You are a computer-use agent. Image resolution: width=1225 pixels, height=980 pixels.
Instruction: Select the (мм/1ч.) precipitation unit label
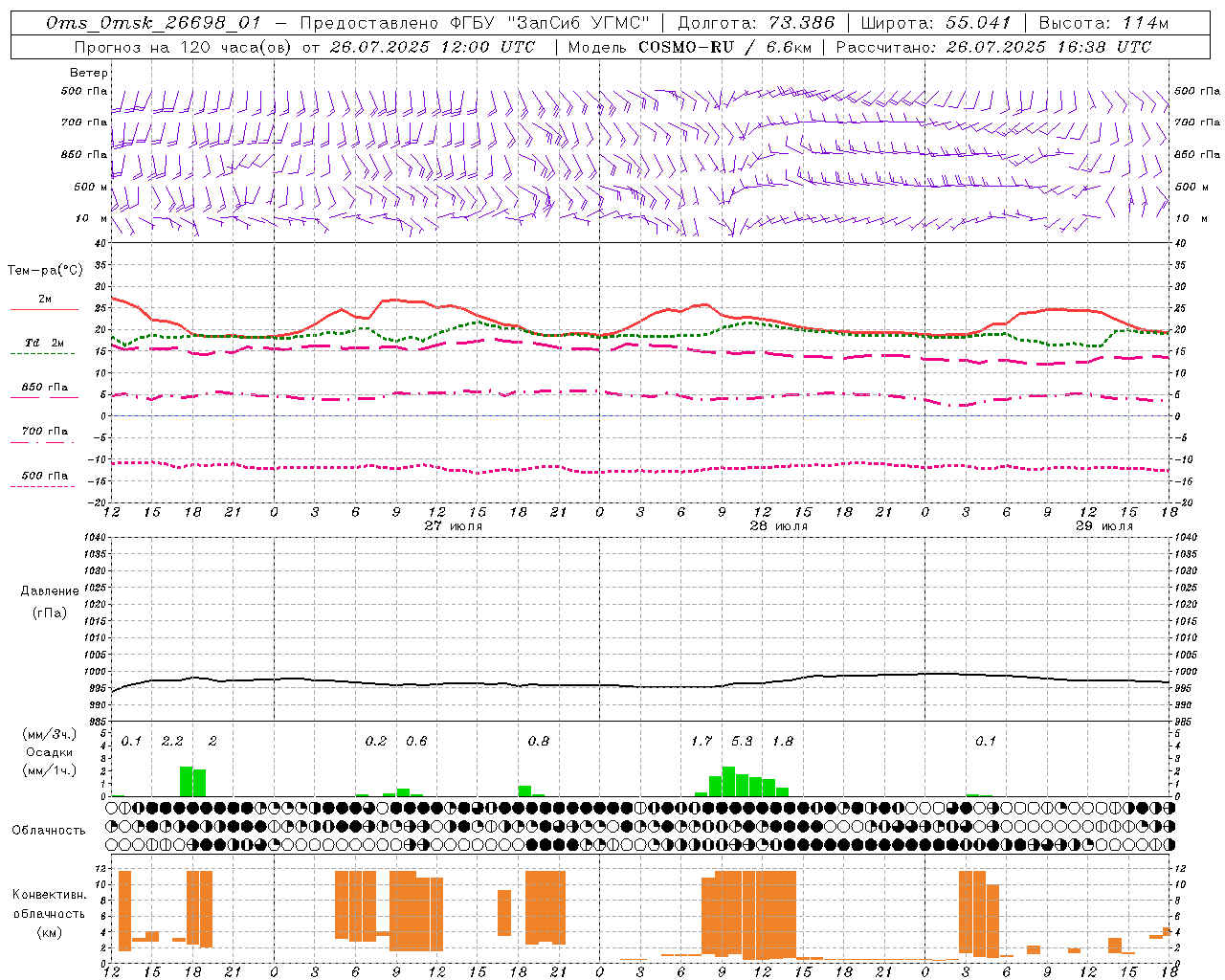click(50, 770)
